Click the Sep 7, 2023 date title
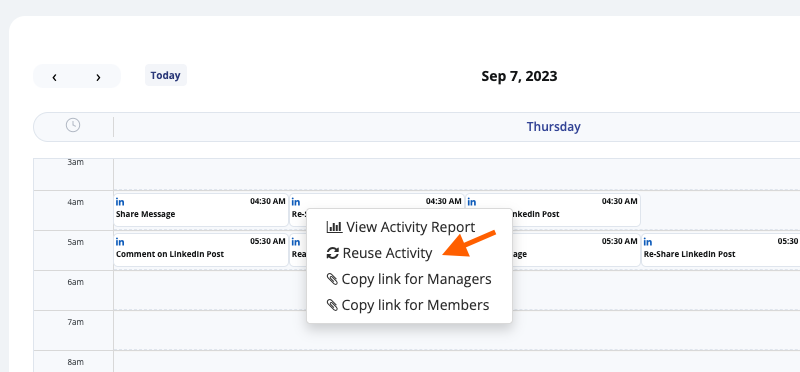 coord(519,77)
